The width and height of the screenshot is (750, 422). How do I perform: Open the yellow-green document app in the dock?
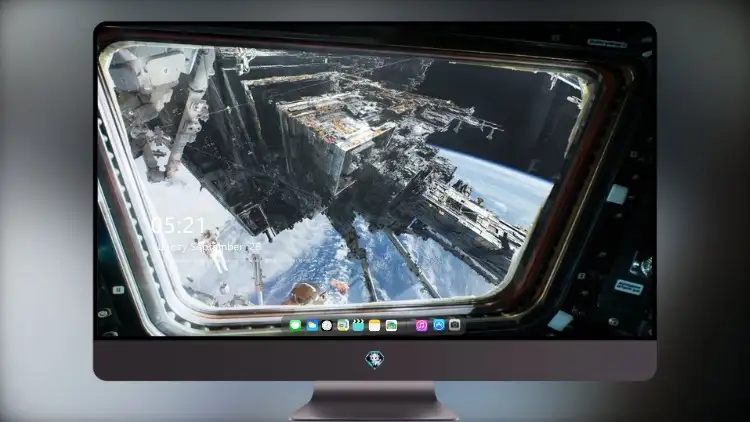(343, 325)
